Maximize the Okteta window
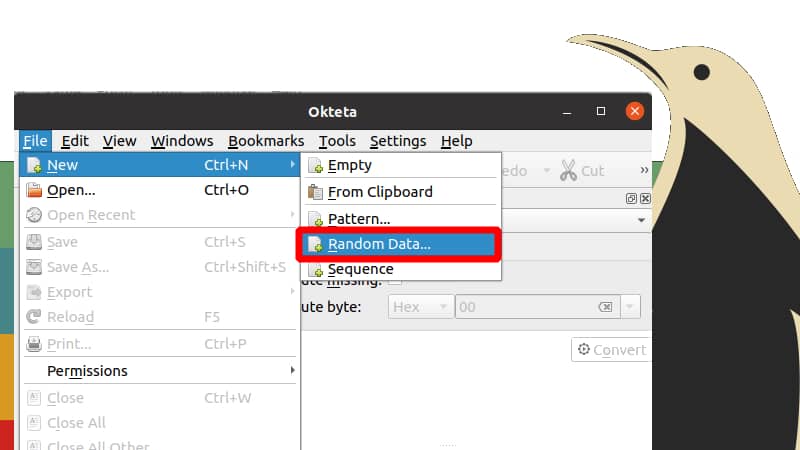 [x=601, y=111]
